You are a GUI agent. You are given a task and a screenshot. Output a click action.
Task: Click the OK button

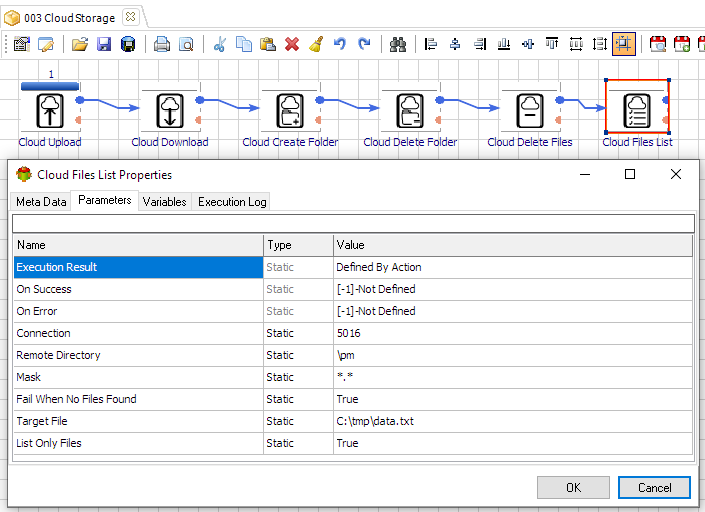click(x=573, y=488)
